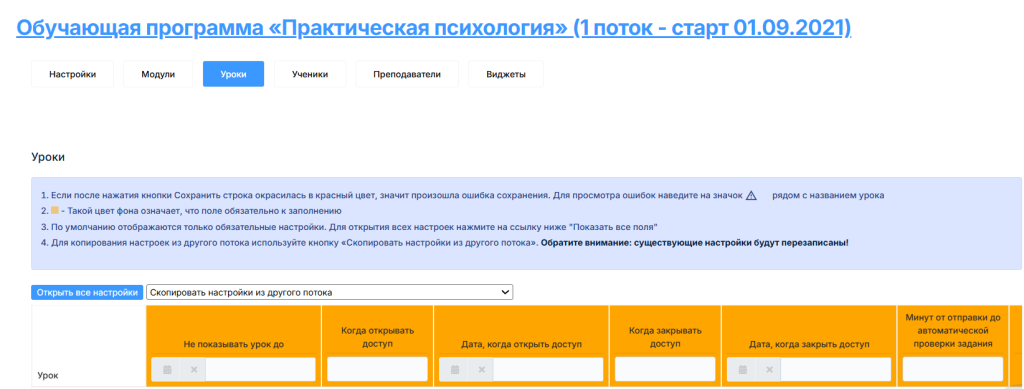This screenshot has width=1024, height=389.
Task: Click the Дата, когда закрыть доступ header text
Action: (x=809, y=344)
